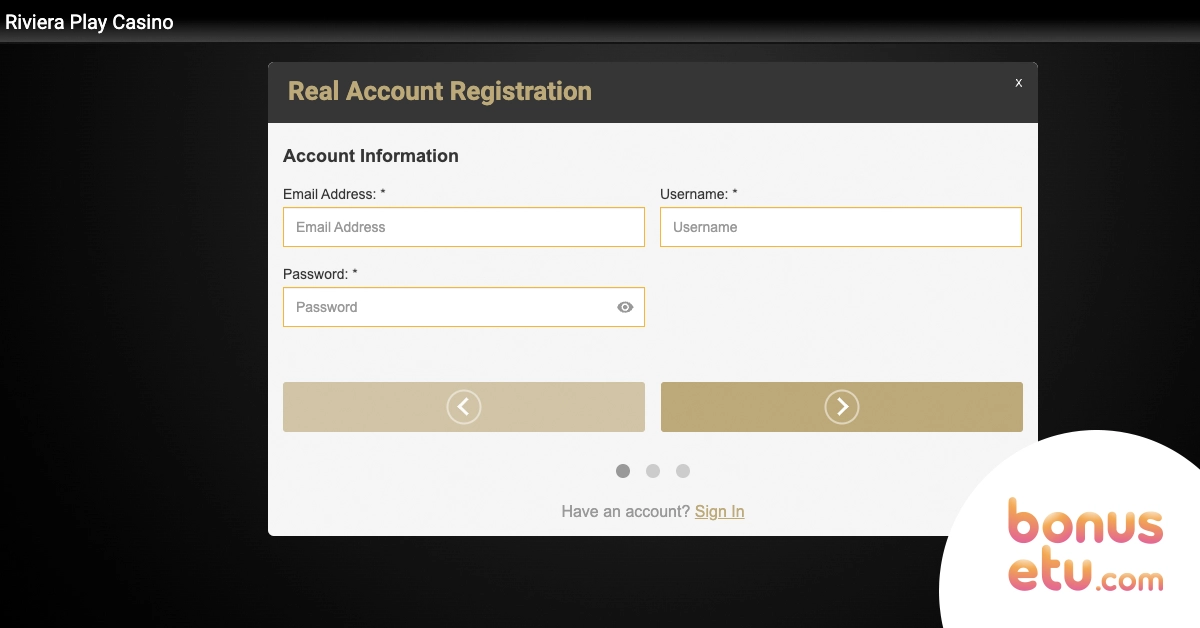Viewport: 1200px width, 628px height.
Task: Open the Sign In link
Action: pos(720,511)
